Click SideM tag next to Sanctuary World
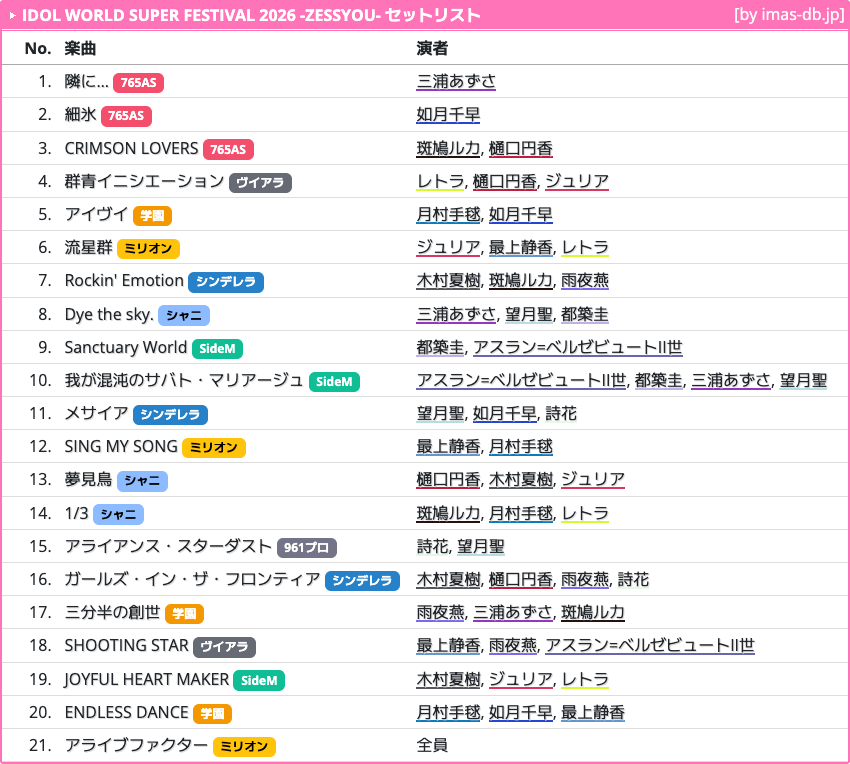Image resolution: width=850 pixels, height=764 pixels. (x=217, y=348)
